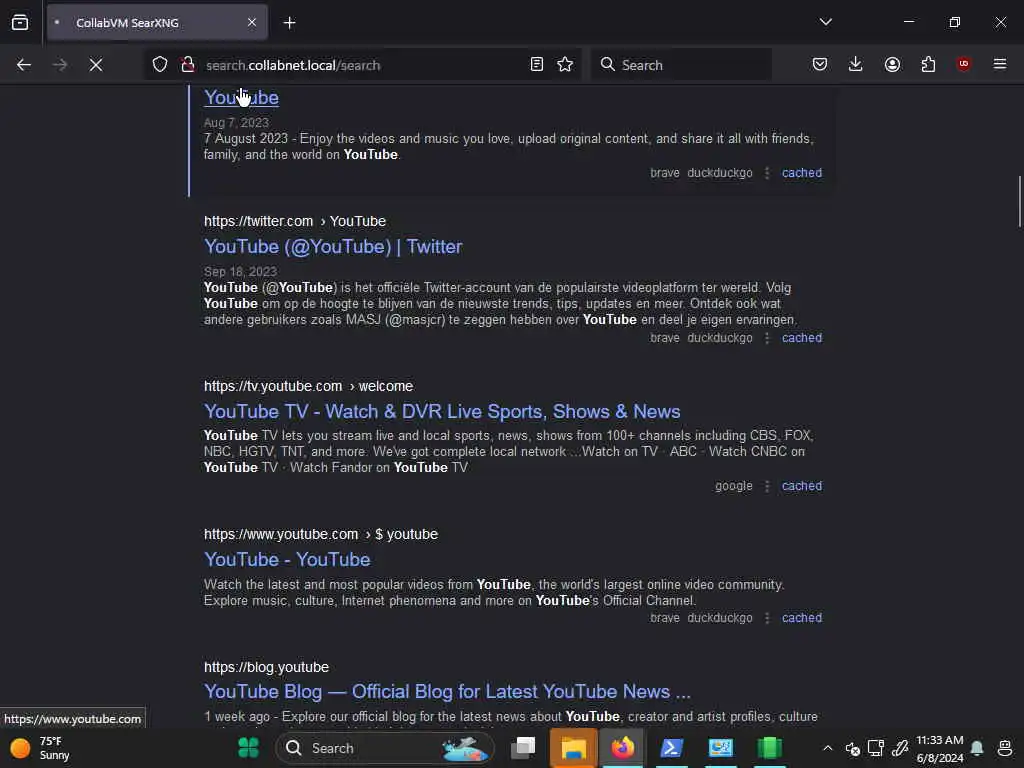The width and height of the screenshot is (1024, 768).
Task: Open options dots for Aug 7 YouTube result
Action: tap(767, 173)
